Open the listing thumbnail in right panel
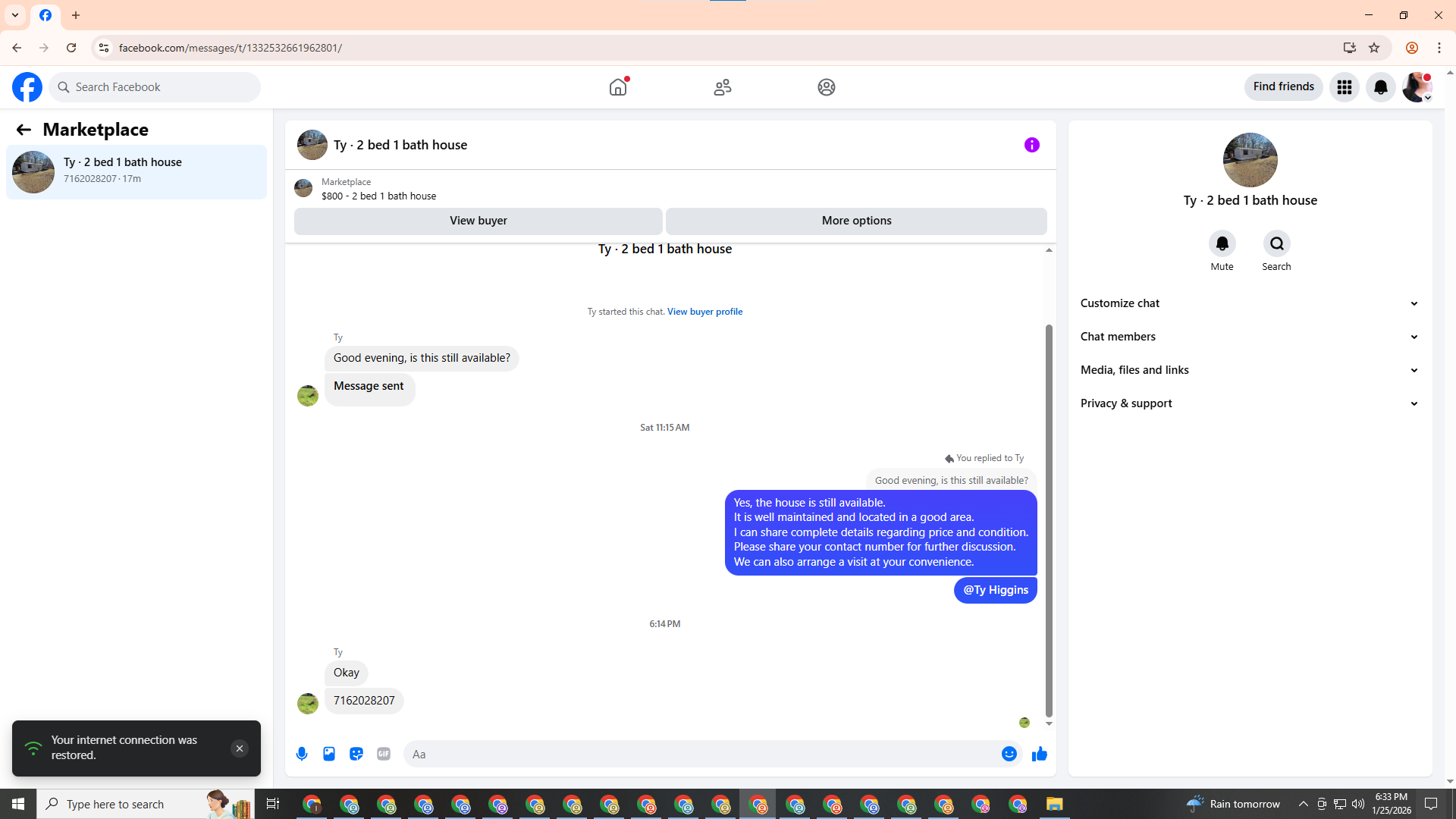The image size is (1456, 819). (1250, 160)
